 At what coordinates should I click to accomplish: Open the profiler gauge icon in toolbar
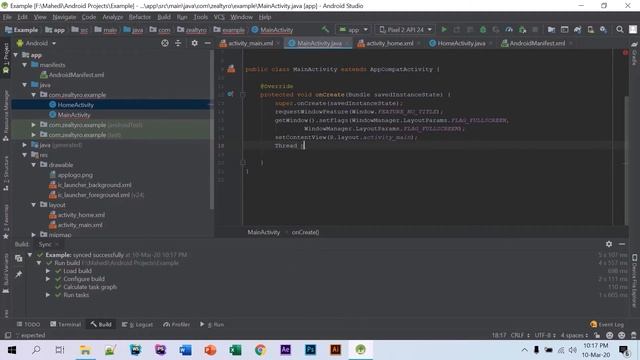(509, 29)
